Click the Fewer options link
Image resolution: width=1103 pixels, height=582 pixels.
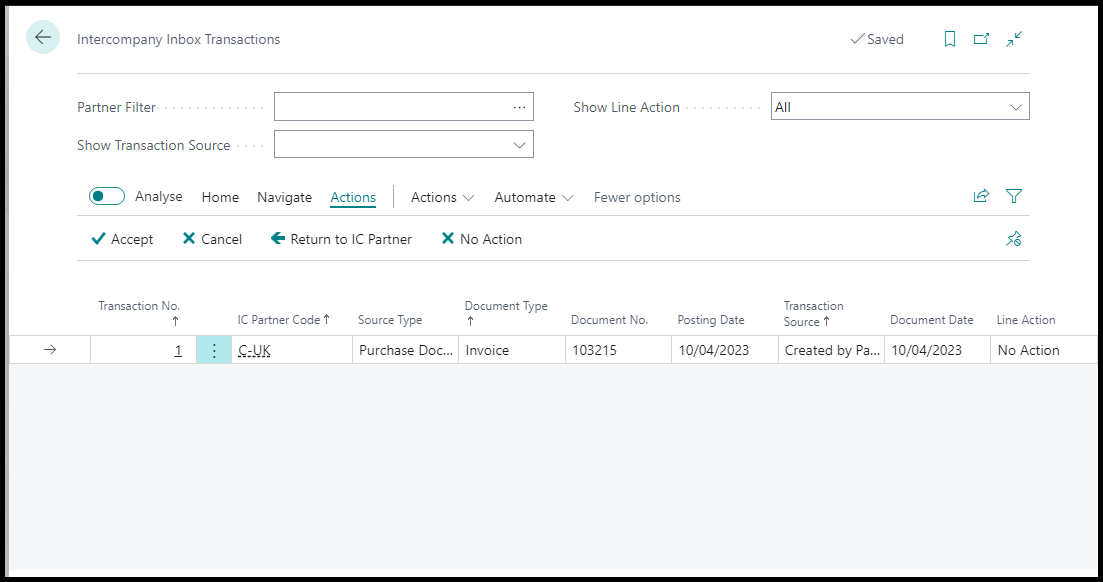[x=637, y=197]
